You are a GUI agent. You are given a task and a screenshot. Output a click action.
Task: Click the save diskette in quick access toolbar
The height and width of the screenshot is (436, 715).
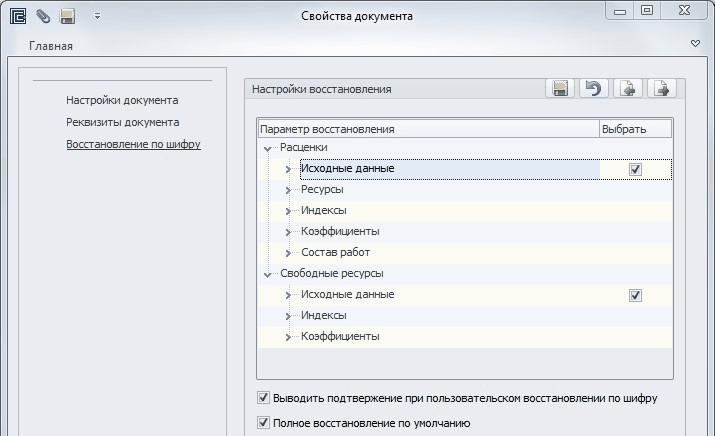(x=68, y=16)
